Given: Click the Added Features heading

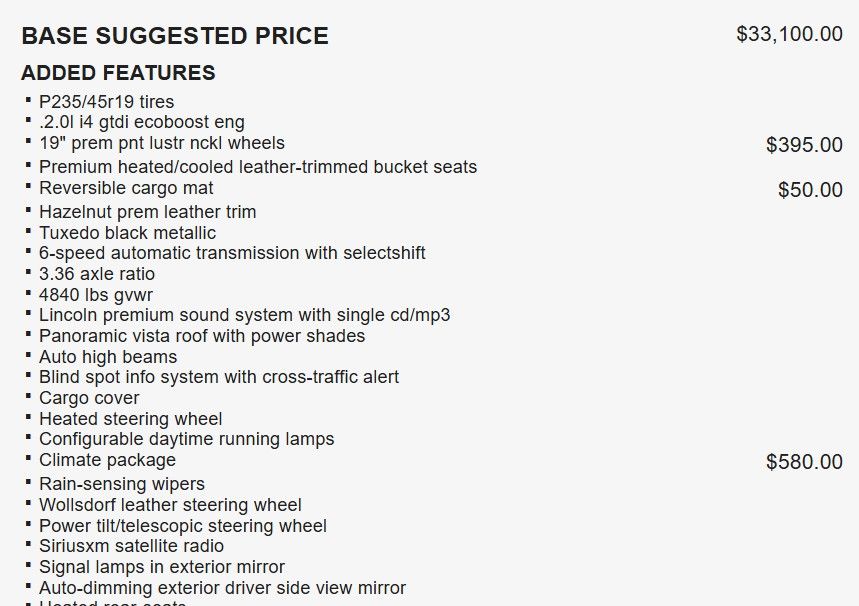Looking at the screenshot, I should point(118,73).
